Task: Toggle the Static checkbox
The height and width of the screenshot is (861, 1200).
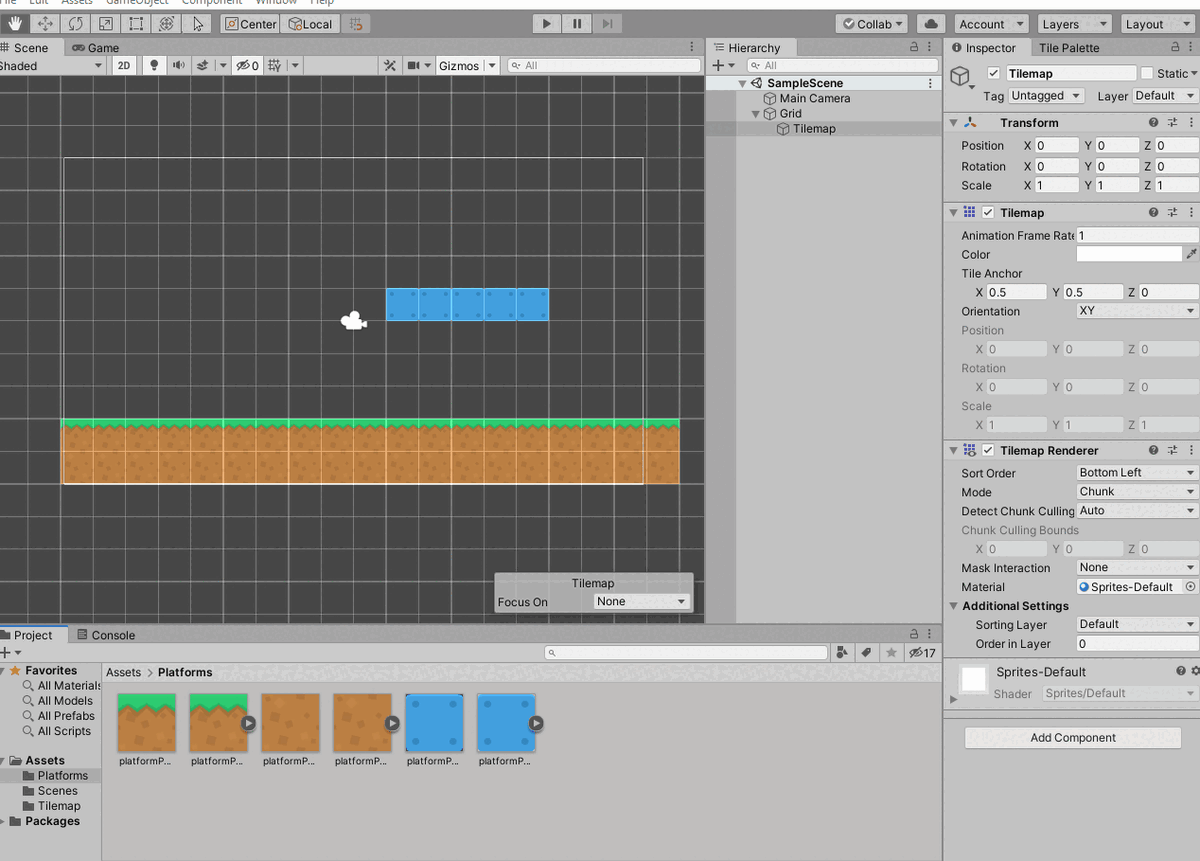Action: pyautogui.click(x=1147, y=73)
